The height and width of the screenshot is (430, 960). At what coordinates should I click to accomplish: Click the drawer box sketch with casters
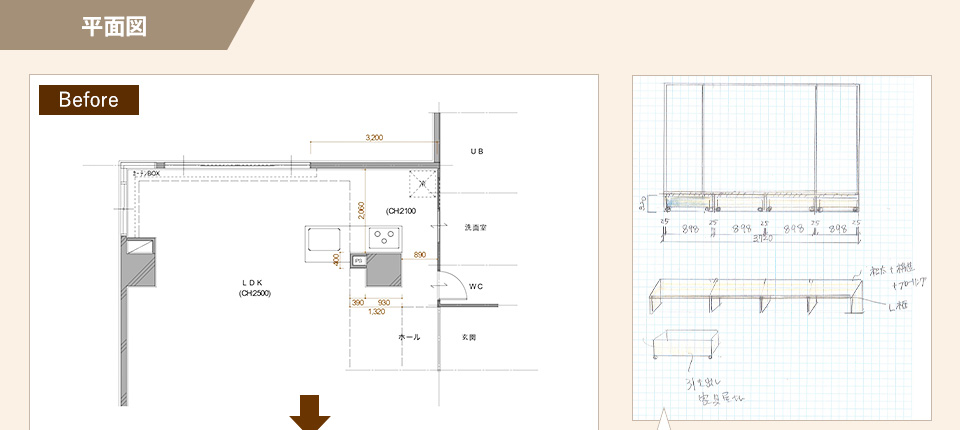coord(685,343)
